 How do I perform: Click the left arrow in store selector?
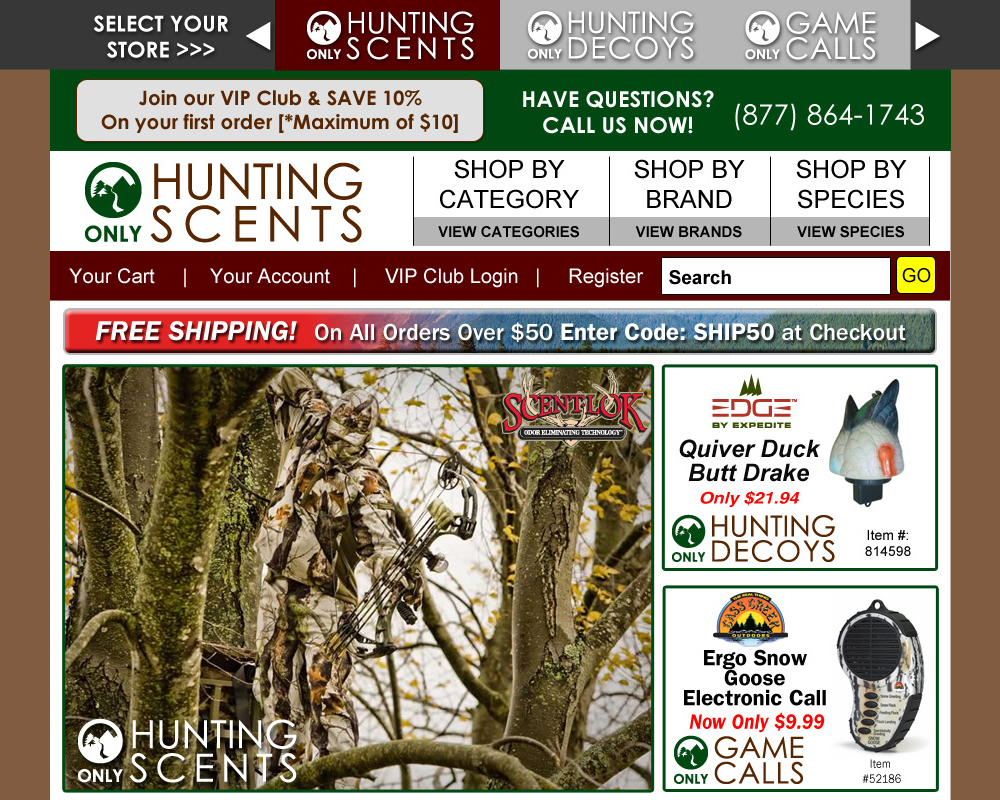click(x=259, y=36)
